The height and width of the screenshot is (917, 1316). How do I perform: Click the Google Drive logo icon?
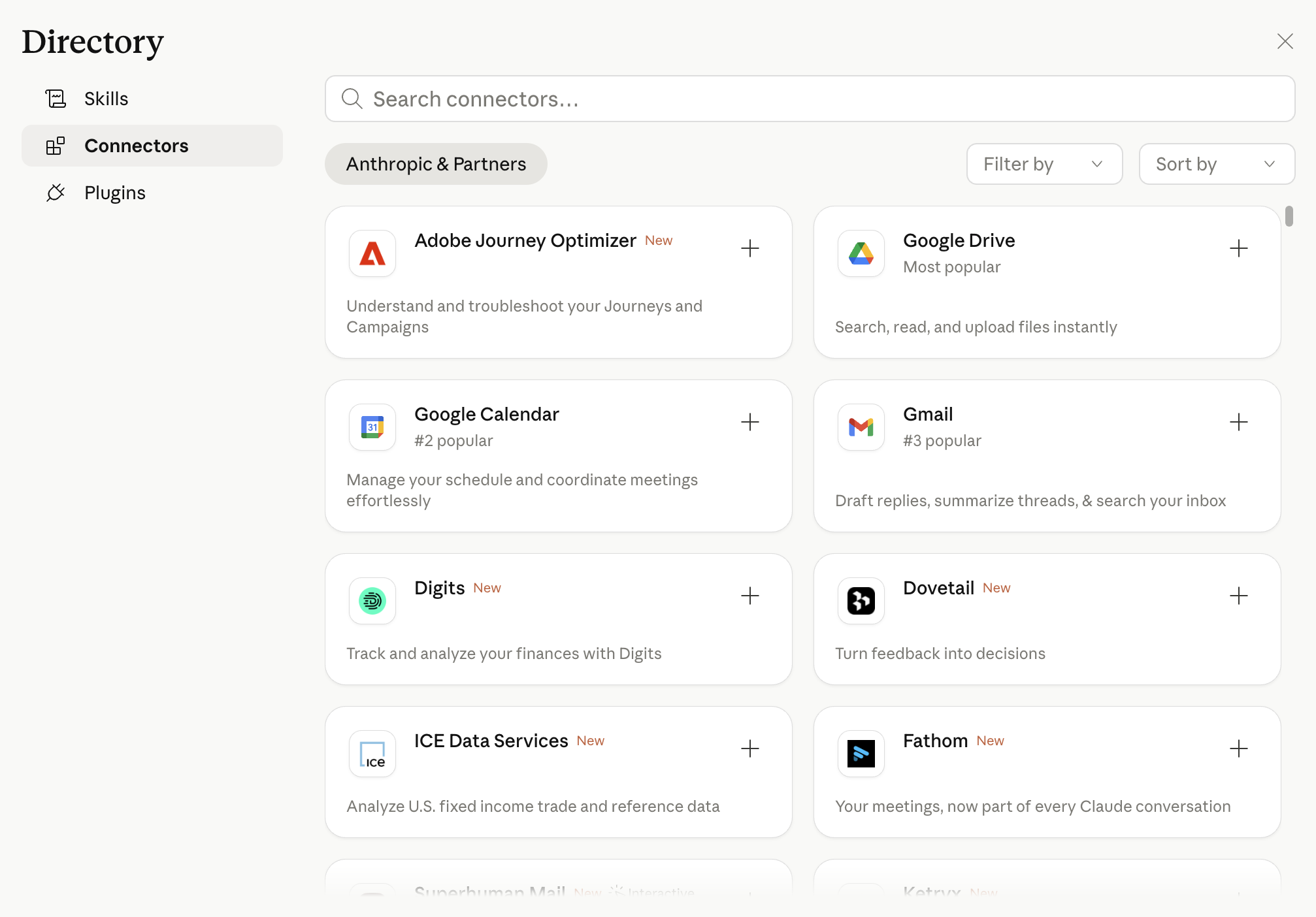tap(861, 253)
